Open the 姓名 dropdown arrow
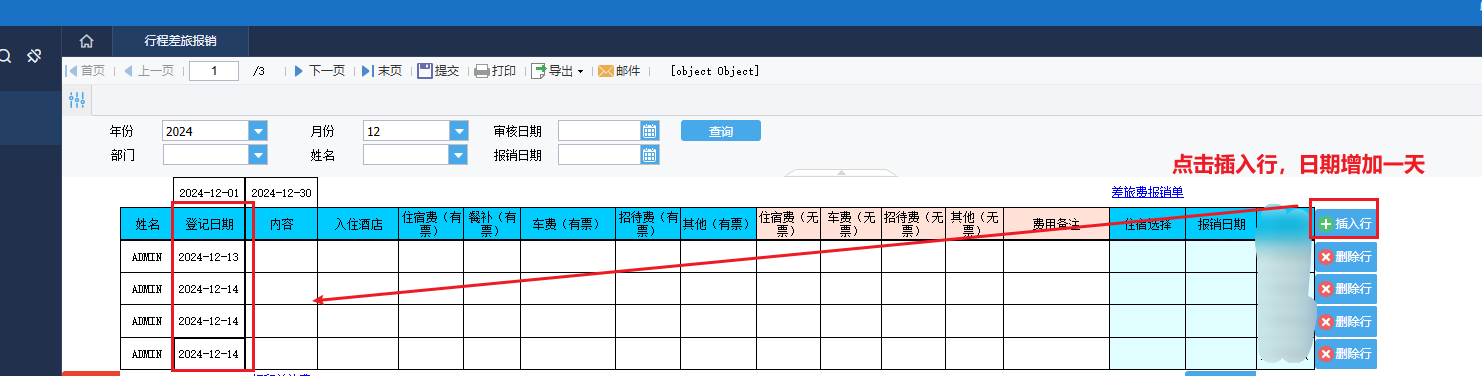 459,155
